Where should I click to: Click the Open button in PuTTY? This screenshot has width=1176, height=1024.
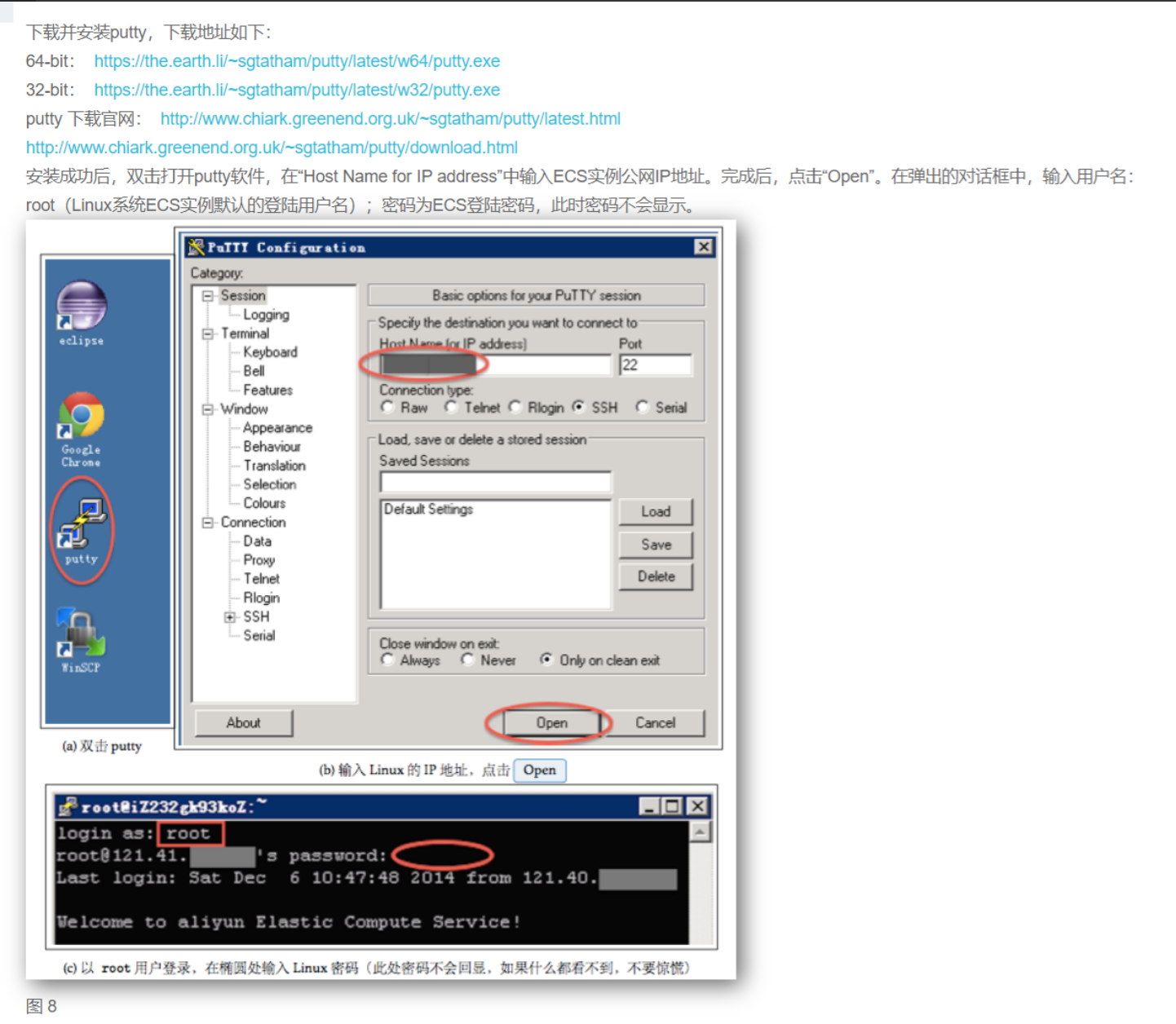click(551, 723)
